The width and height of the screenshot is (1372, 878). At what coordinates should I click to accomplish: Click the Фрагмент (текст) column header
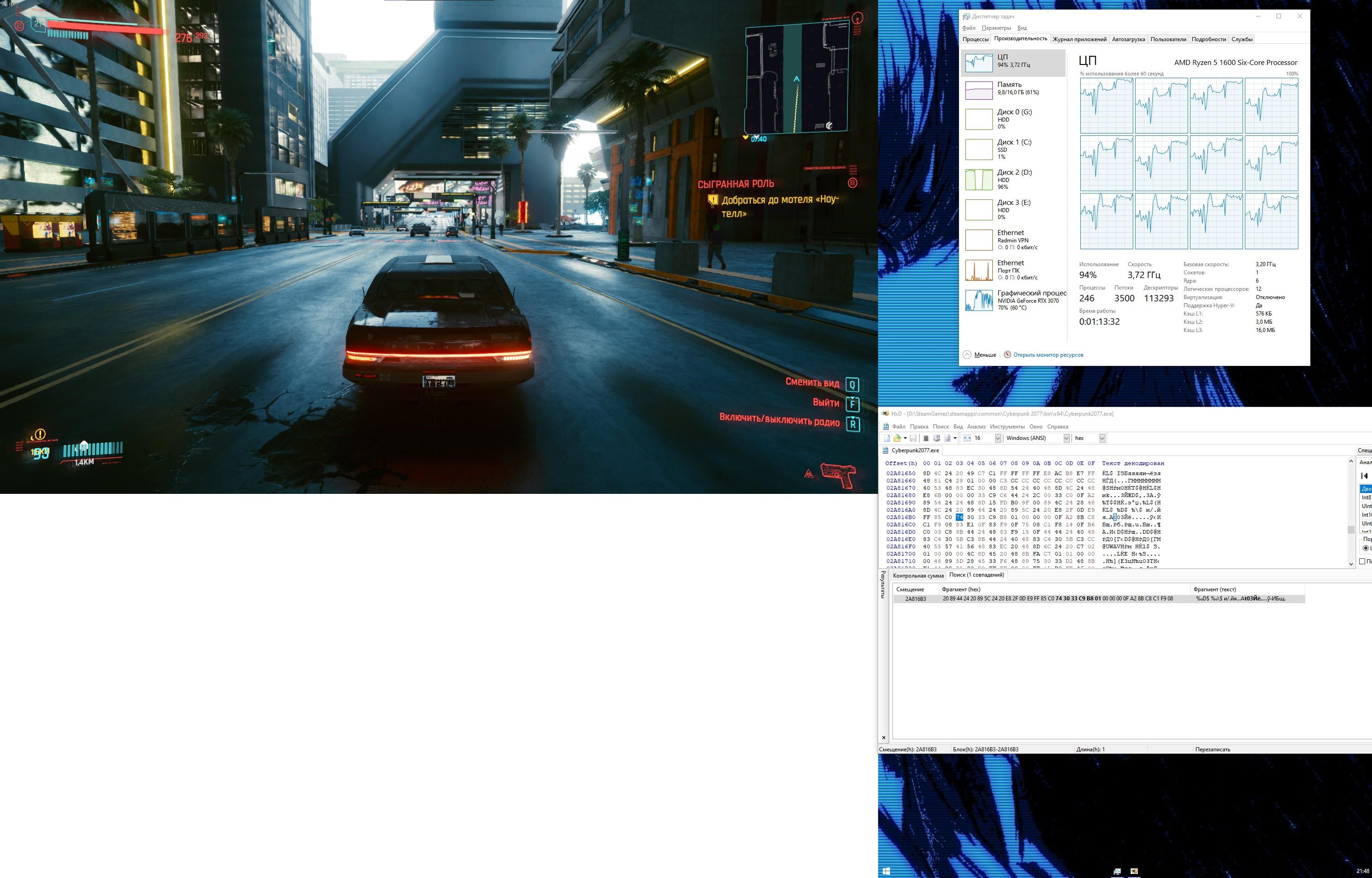coord(1248,589)
